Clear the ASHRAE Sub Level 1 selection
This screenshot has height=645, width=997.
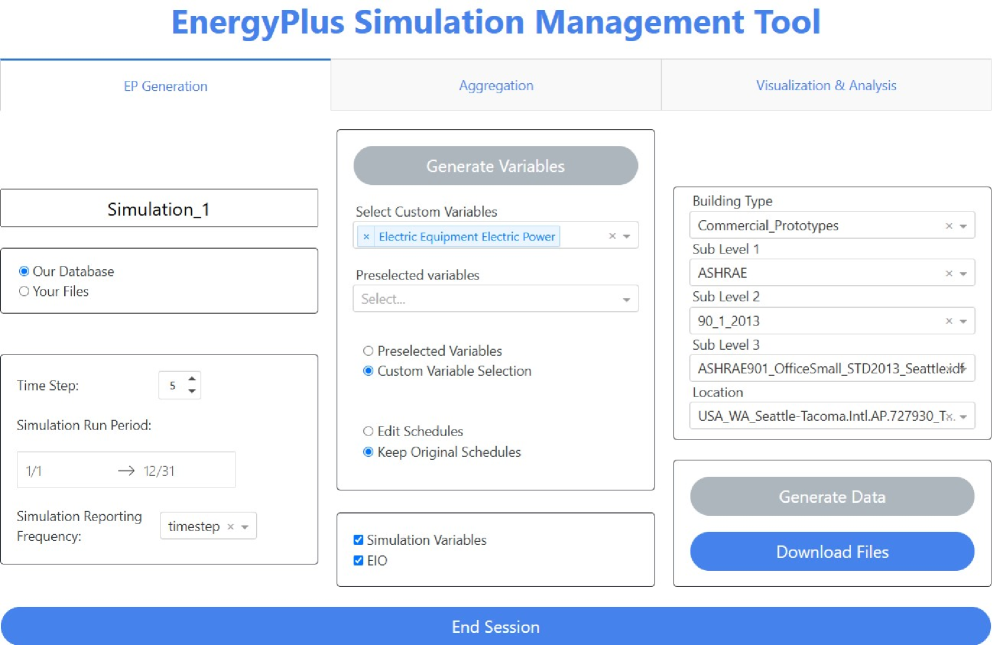point(949,274)
